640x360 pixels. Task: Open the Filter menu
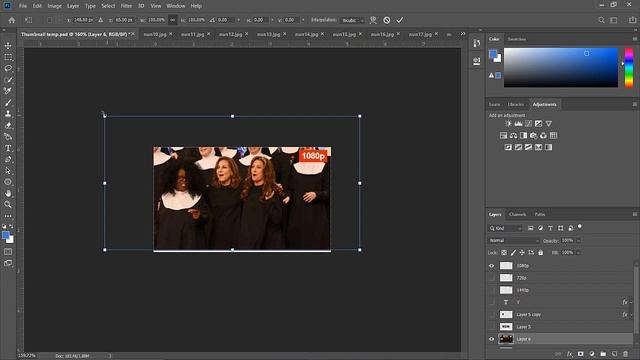[126, 6]
